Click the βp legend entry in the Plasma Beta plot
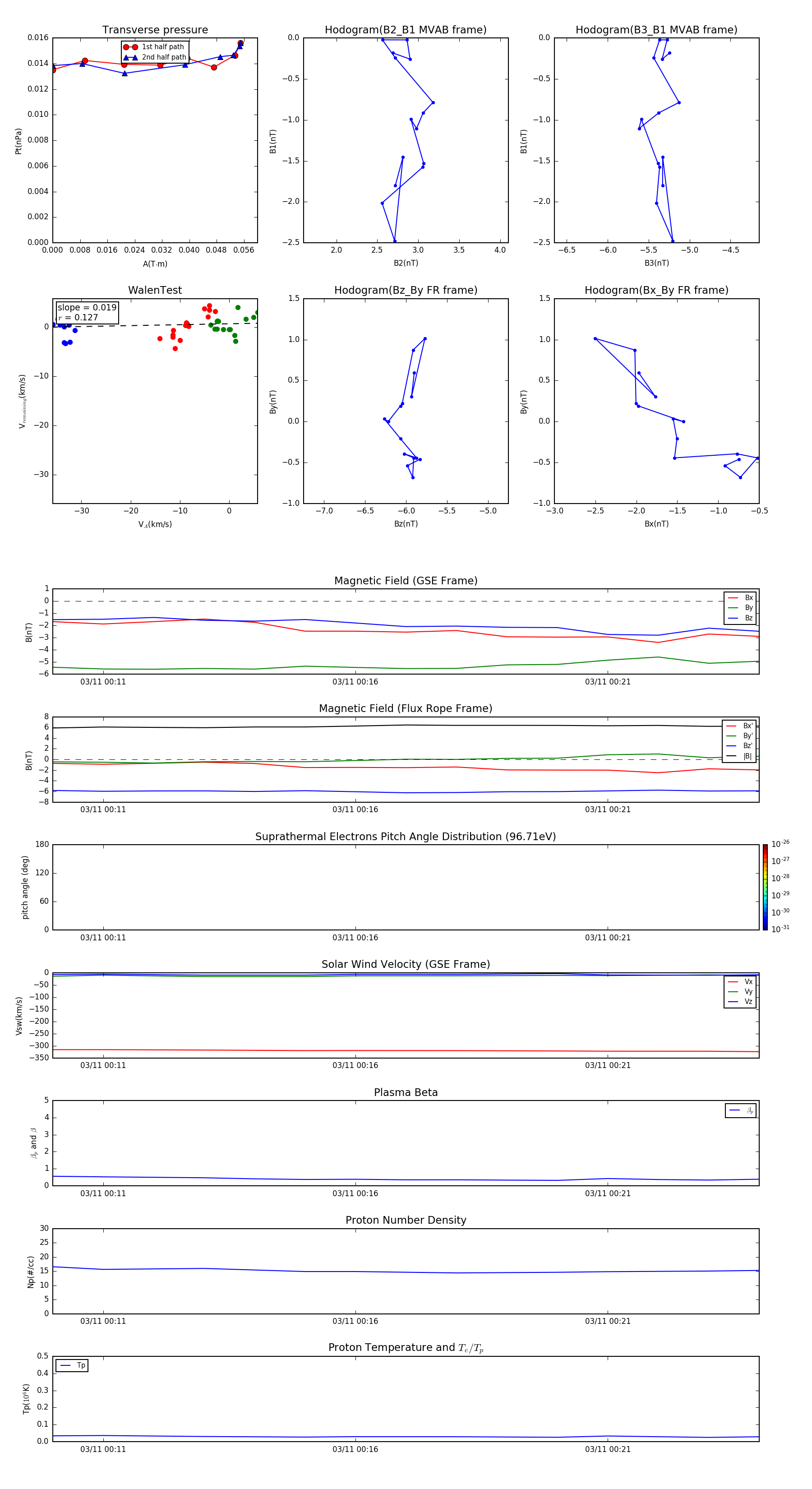Screen dimensions: 812x1489 [741, 1110]
